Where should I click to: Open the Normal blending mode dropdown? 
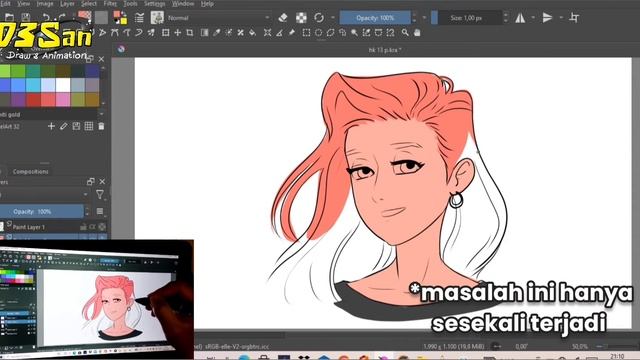[x=218, y=18]
